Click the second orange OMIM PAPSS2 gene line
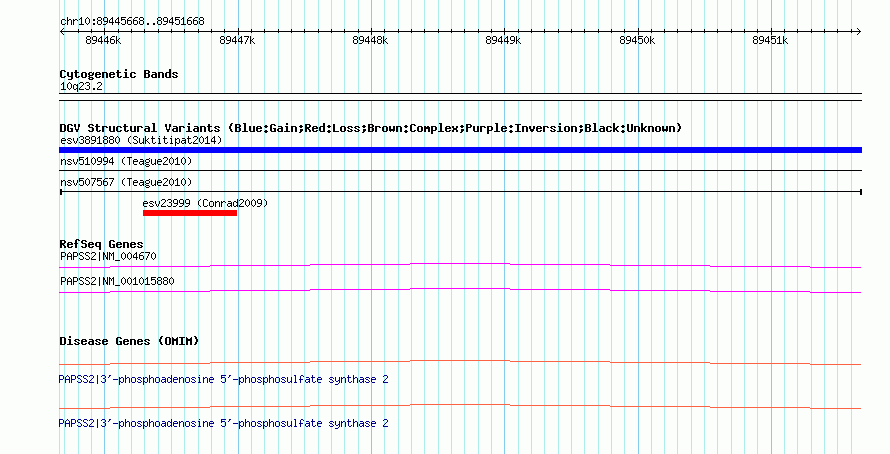 click(460, 406)
